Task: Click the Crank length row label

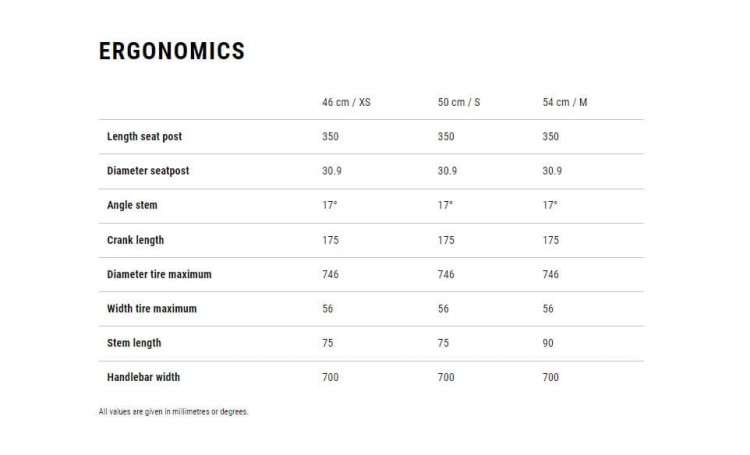Action: [x=135, y=240]
